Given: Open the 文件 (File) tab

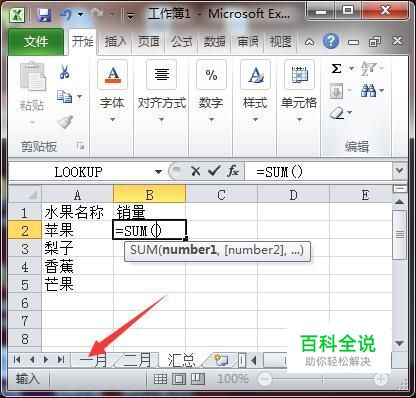Looking at the screenshot, I should (x=36, y=42).
